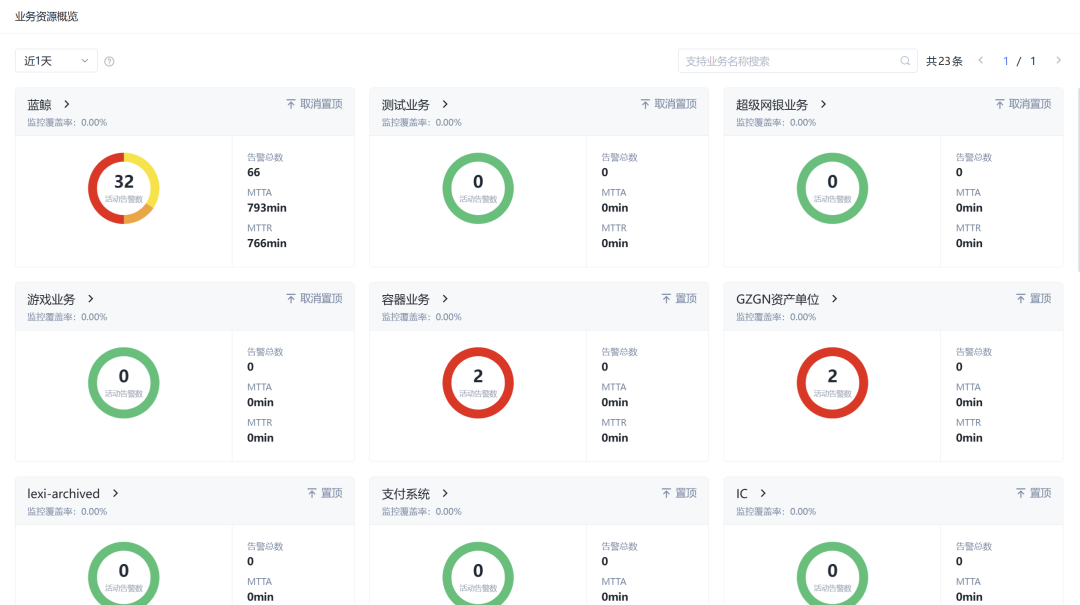Viewport: 1080px width, 605px height.
Task: Click 取消置顶 on the 测试业务 card
Action: [668, 104]
